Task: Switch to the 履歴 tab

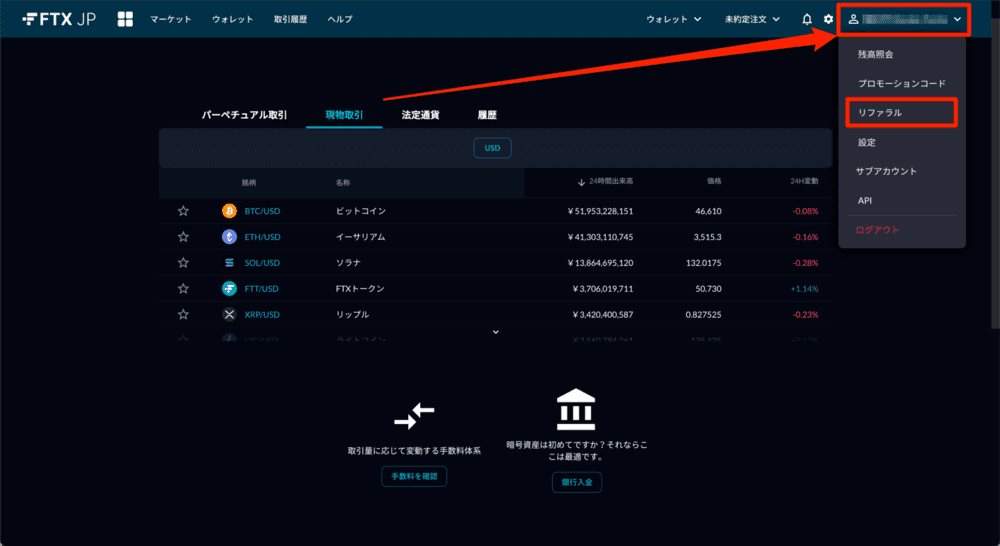Action: (x=487, y=115)
